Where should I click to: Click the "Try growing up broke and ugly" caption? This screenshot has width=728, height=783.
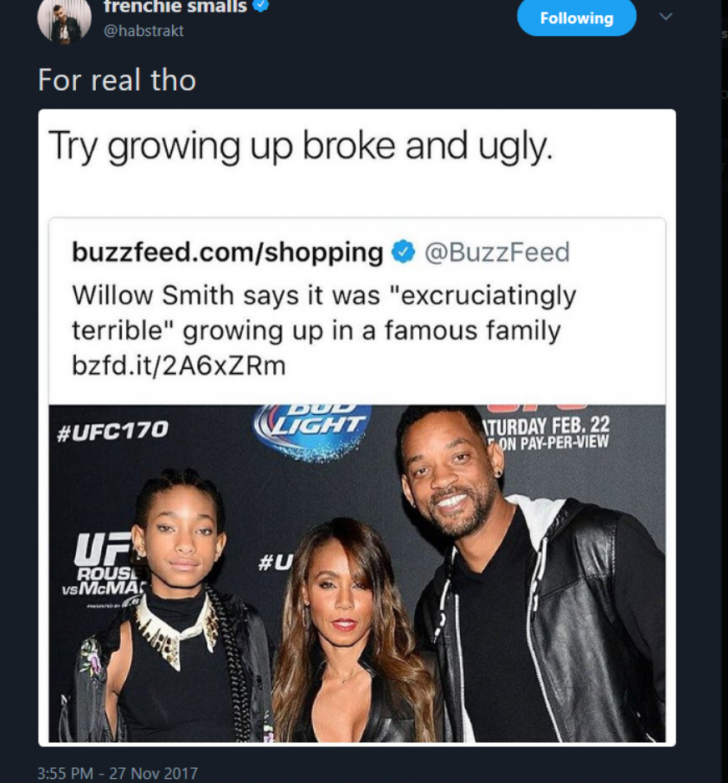tap(300, 149)
